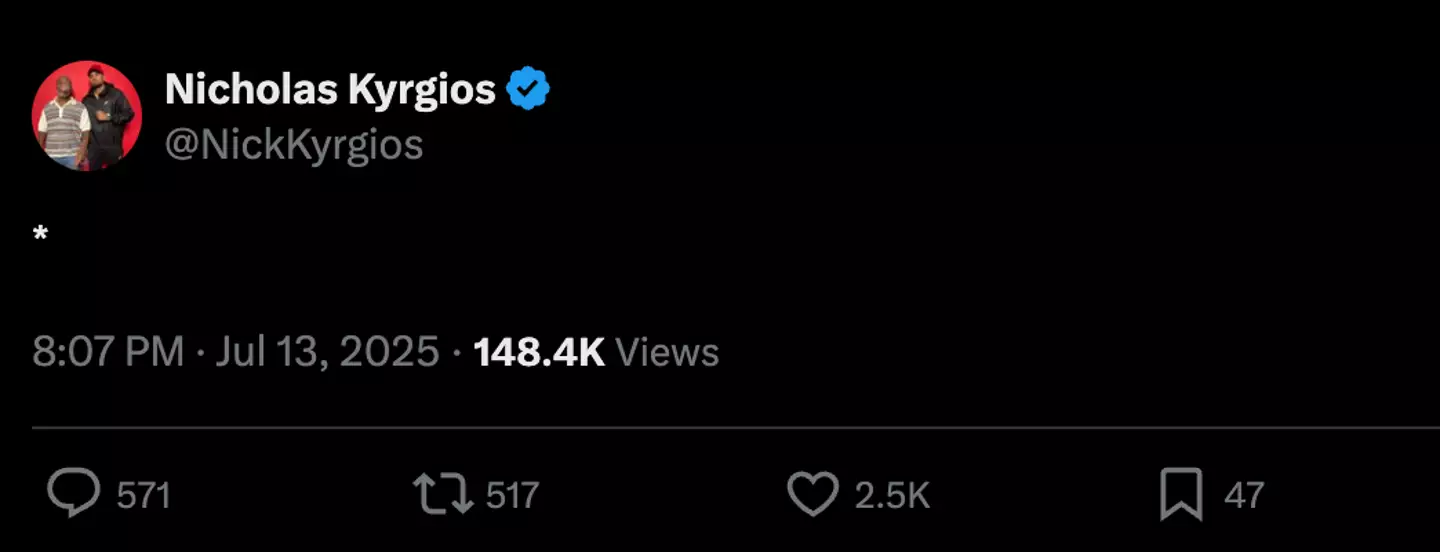
Task: Click the man in black in avatar
Action: coord(107,115)
